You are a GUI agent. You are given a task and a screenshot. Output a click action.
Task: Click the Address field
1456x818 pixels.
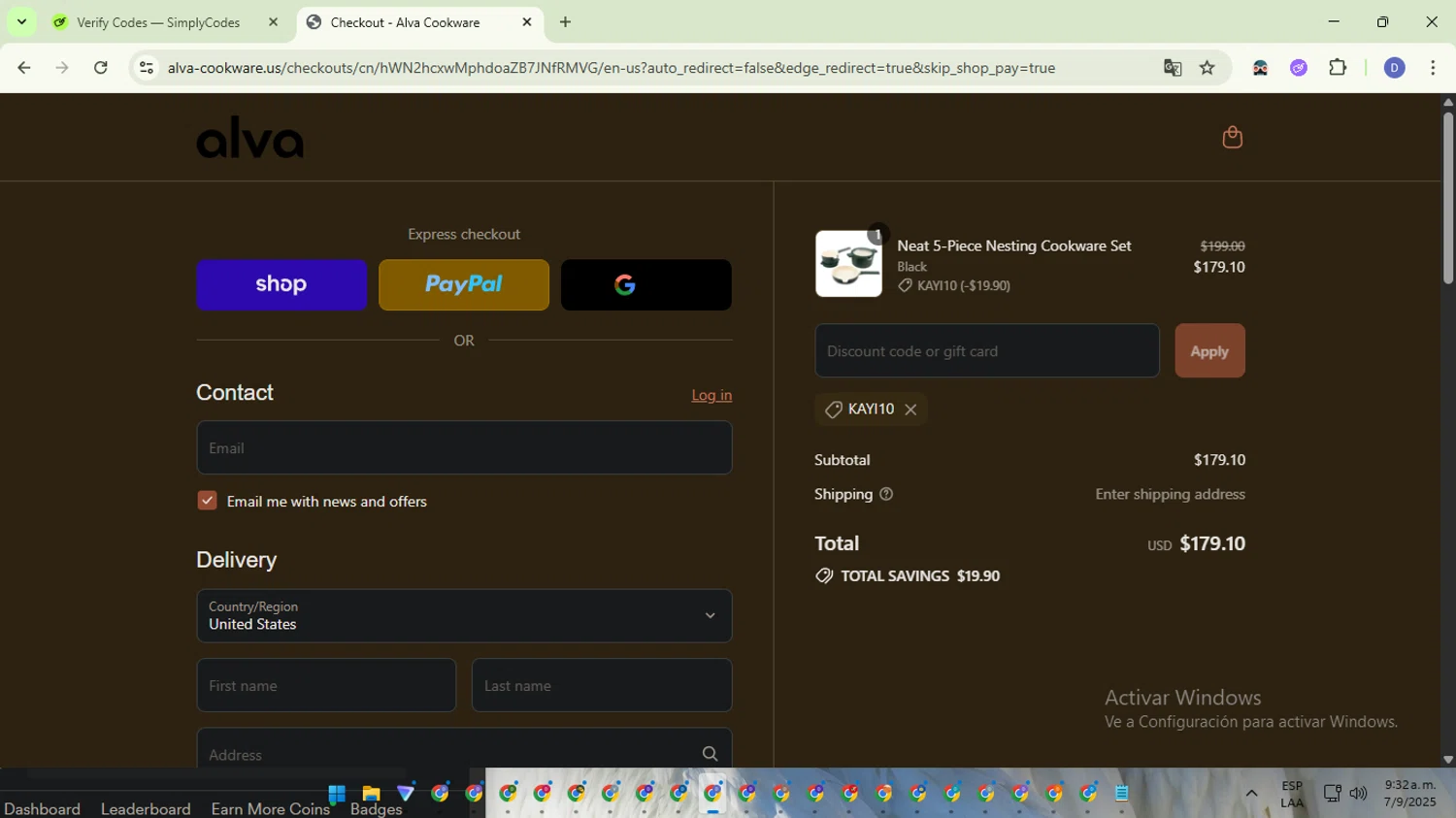click(464, 749)
